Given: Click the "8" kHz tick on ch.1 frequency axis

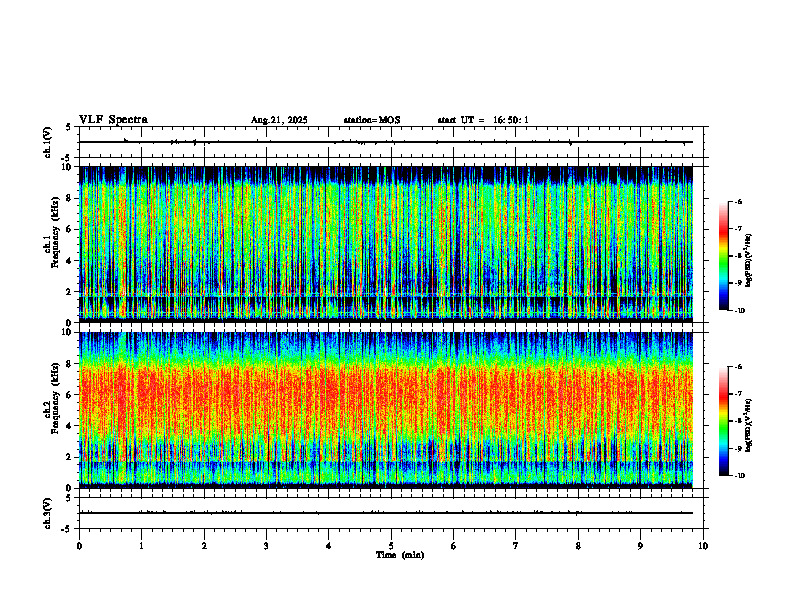Looking at the screenshot, I should 70,198.
